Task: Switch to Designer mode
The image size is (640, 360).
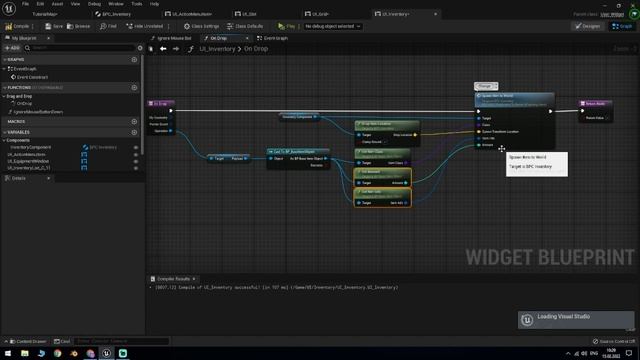Action: [588, 26]
